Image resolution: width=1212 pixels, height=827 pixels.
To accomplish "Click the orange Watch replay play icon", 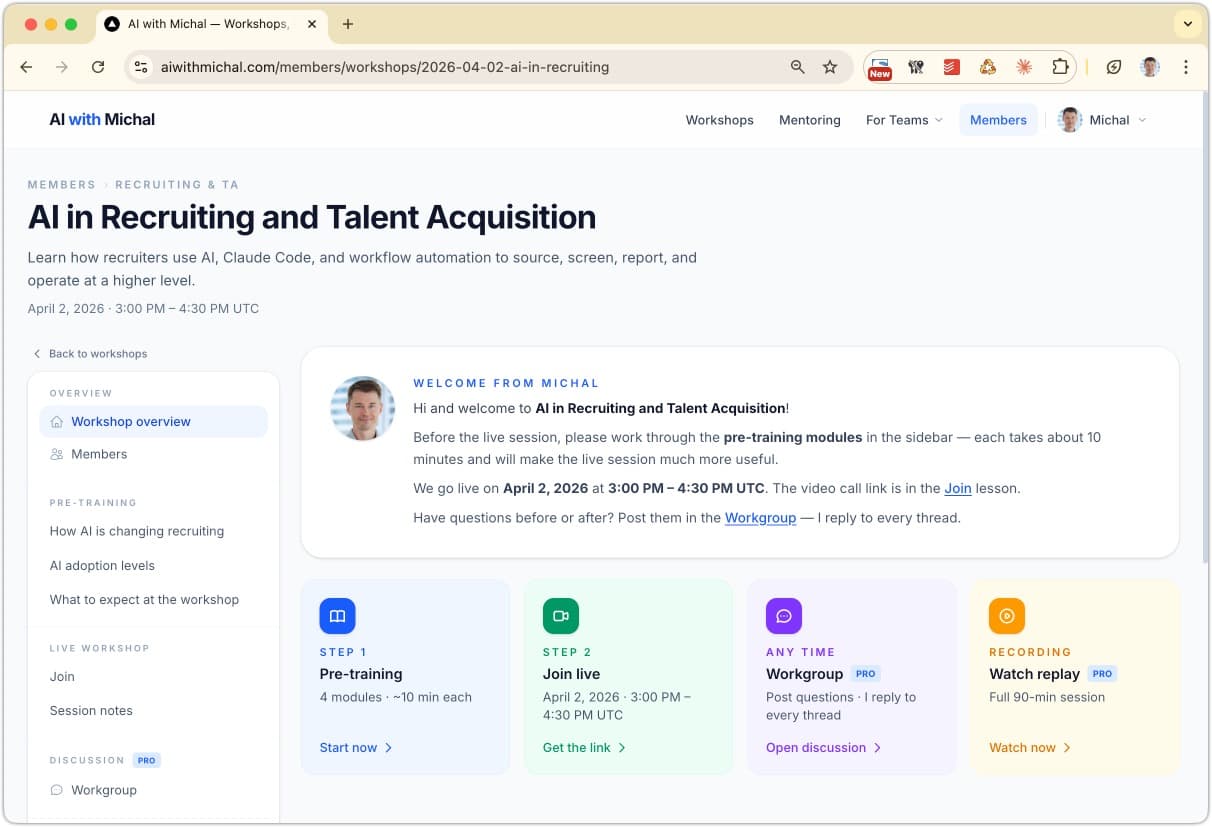I will (x=1007, y=616).
